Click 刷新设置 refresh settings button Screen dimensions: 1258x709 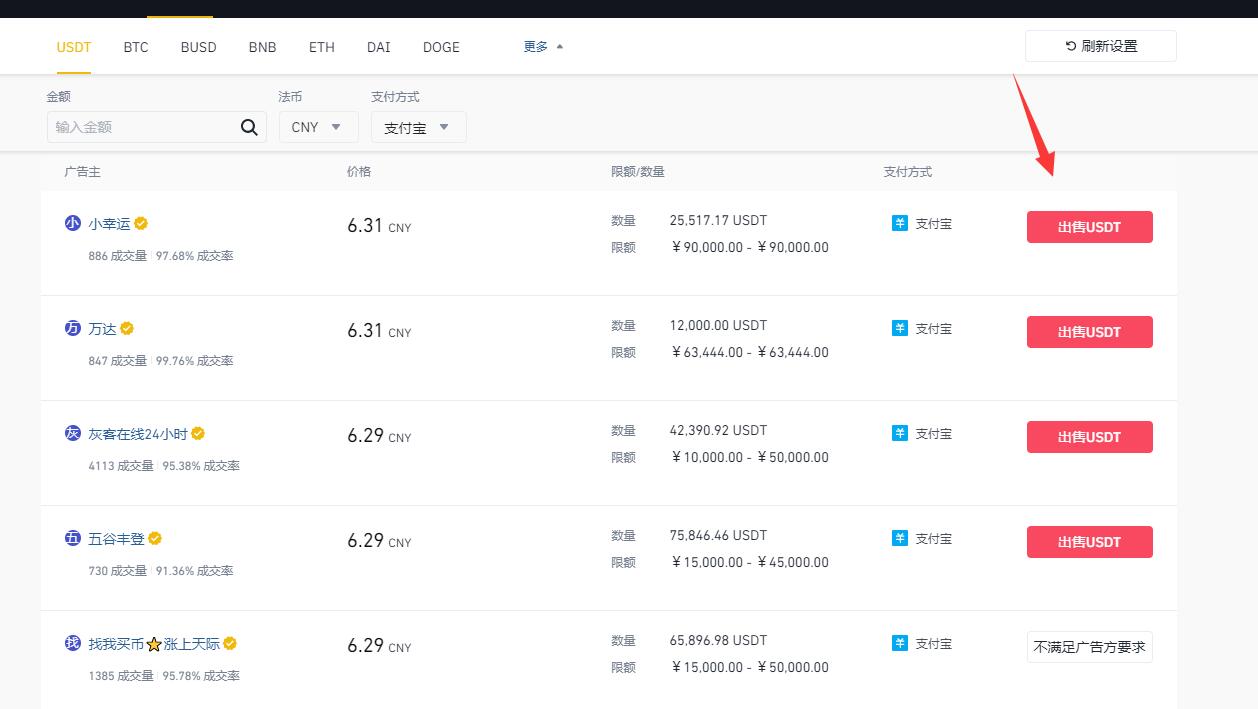tap(1100, 46)
